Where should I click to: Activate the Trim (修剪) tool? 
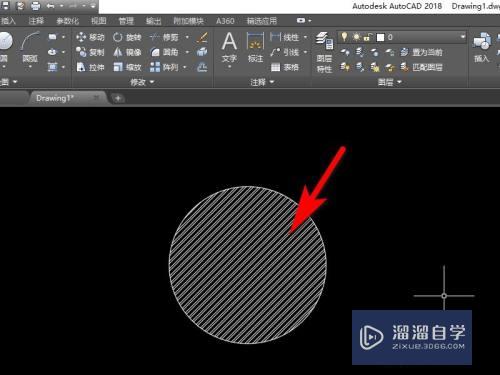point(164,37)
